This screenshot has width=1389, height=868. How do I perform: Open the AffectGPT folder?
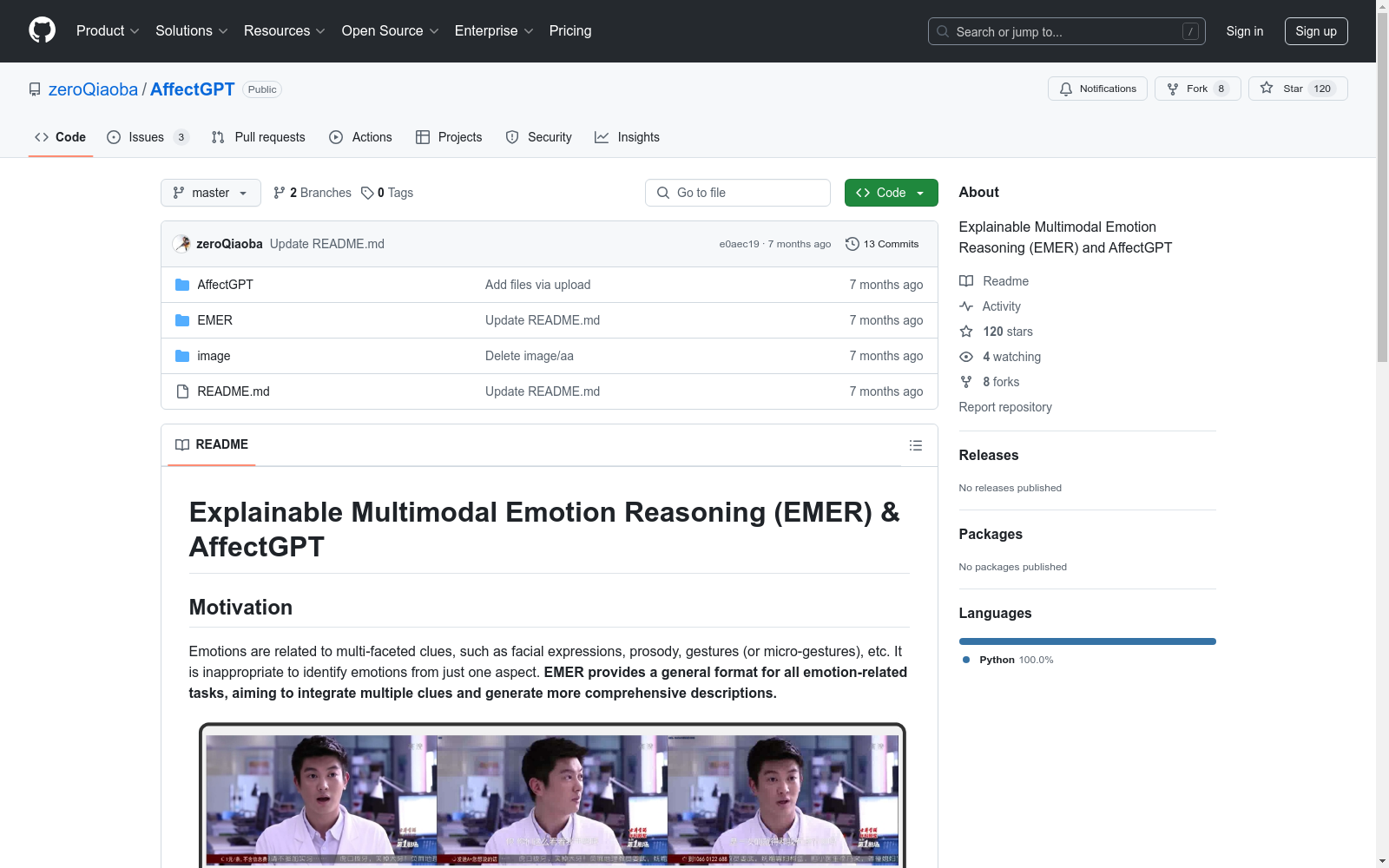pyautogui.click(x=226, y=285)
